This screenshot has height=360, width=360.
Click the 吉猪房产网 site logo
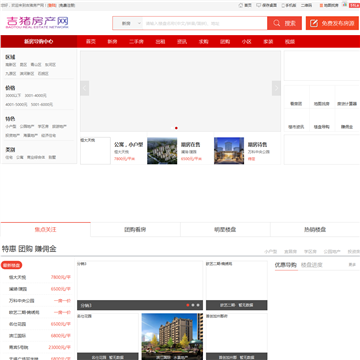tap(37, 23)
